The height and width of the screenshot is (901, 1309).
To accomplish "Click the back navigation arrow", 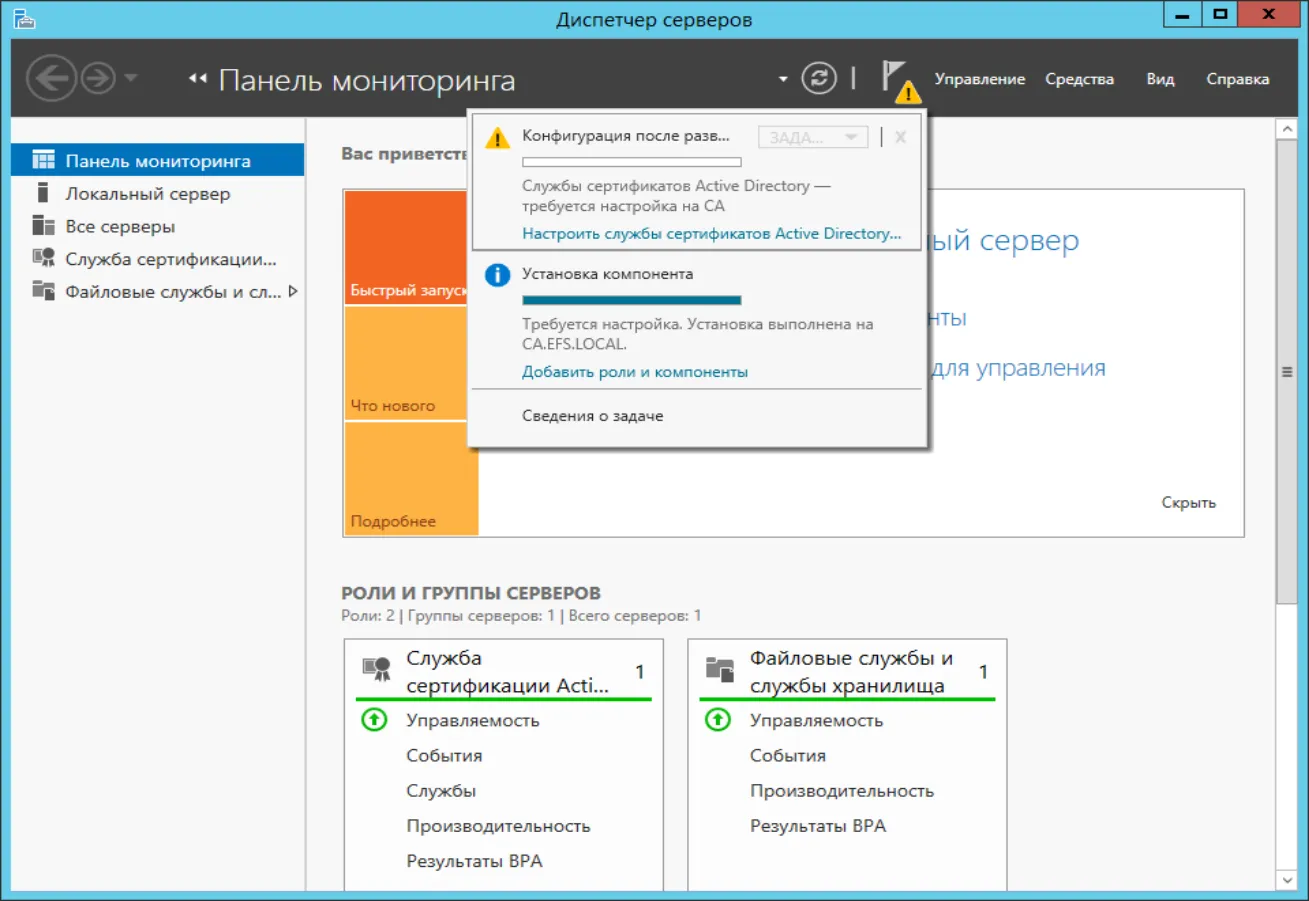I will (51, 78).
